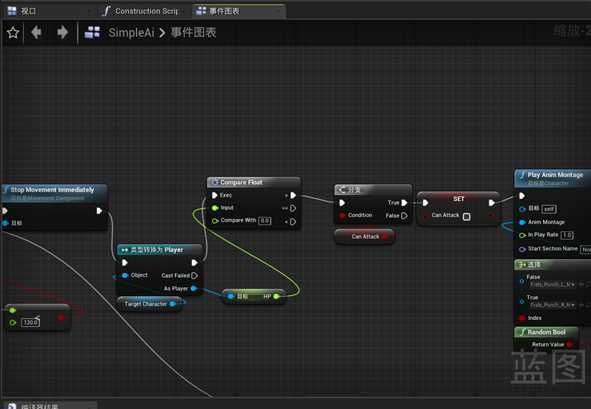This screenshot has width=591, height=409.
Task: Click the Exec input pin on Compare Float
Action: [214, 195]
